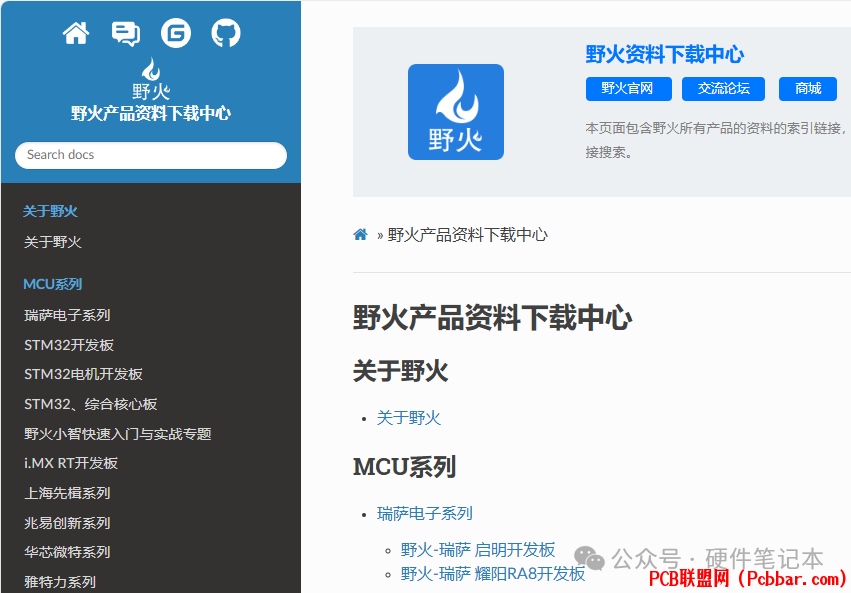Click the 野火产品资料下载中心 breadcrumb text
Screen dimensions: 851x593
coord(467,235)
